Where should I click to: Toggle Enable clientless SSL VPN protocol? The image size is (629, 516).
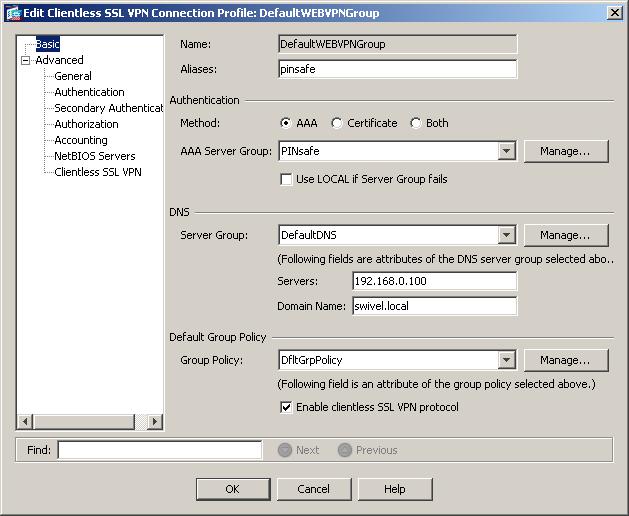286,407
